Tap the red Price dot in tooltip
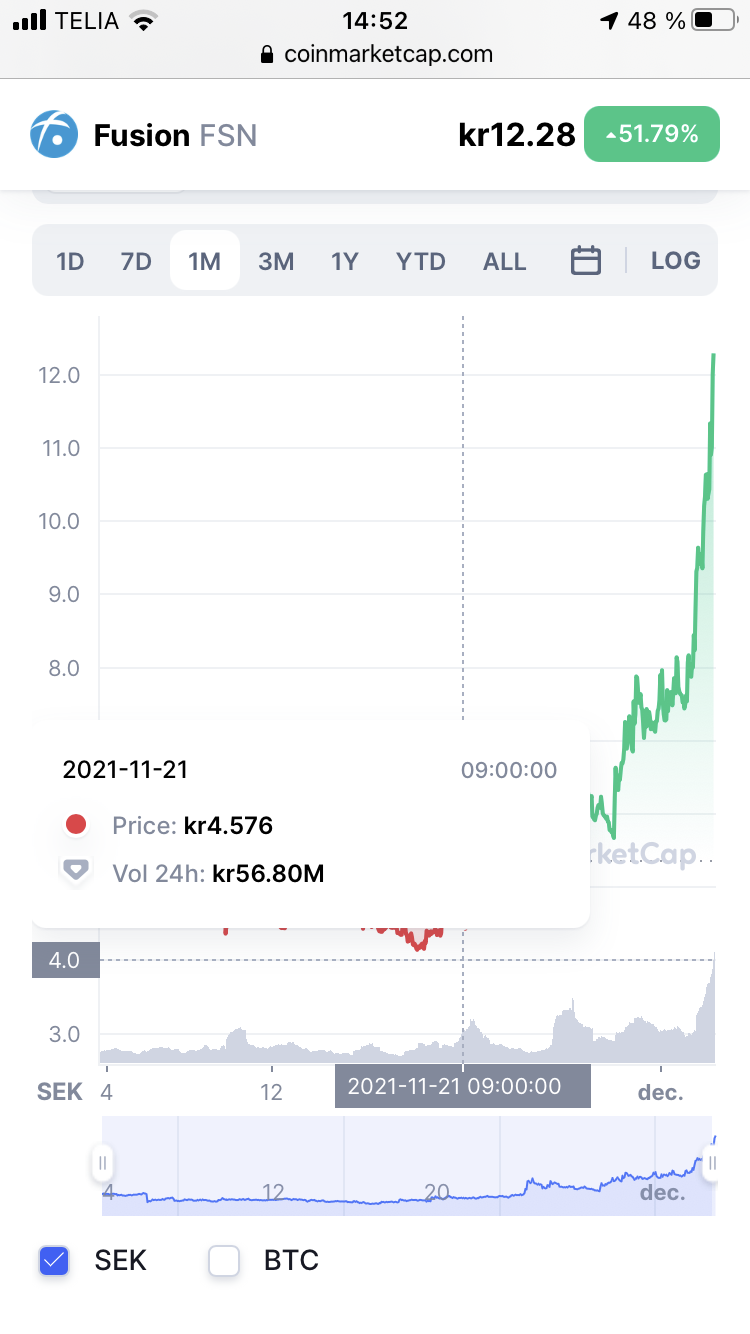The height and width of the screenshot is (1334, 750). [x=75, y=825]
